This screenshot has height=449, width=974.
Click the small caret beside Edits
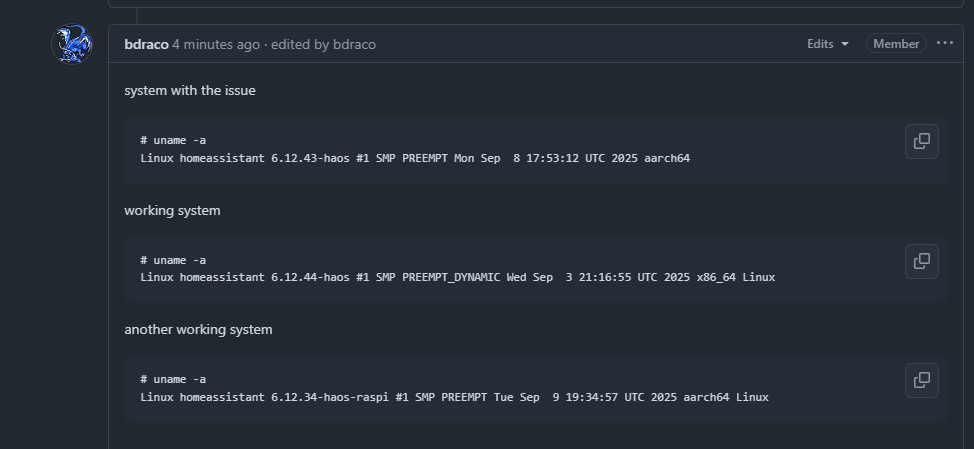point(845,44)
